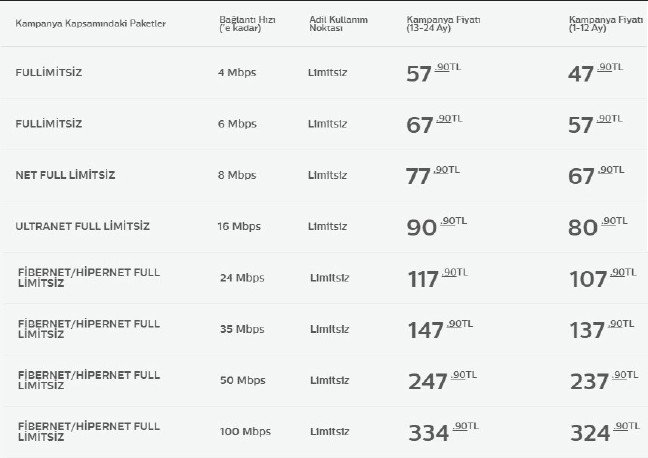Click 'Limitsiz' in the 16 Mbps row
Screen dimensions: 648x458
tap(329, 226)
